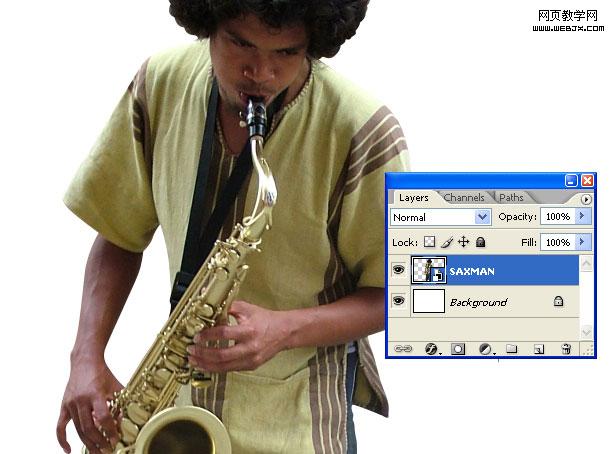
Task: Hide the SAXMAN layer with its eye icon
Action: click(x=398, y=270)
